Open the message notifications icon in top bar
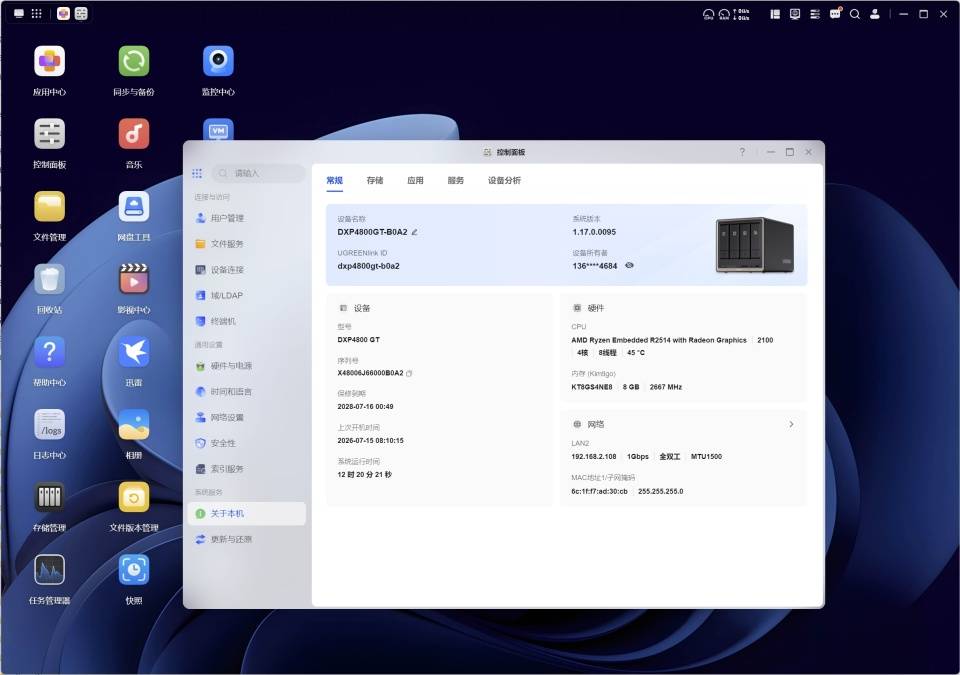This screenshot has height=675, width=960. pos(835,13)
